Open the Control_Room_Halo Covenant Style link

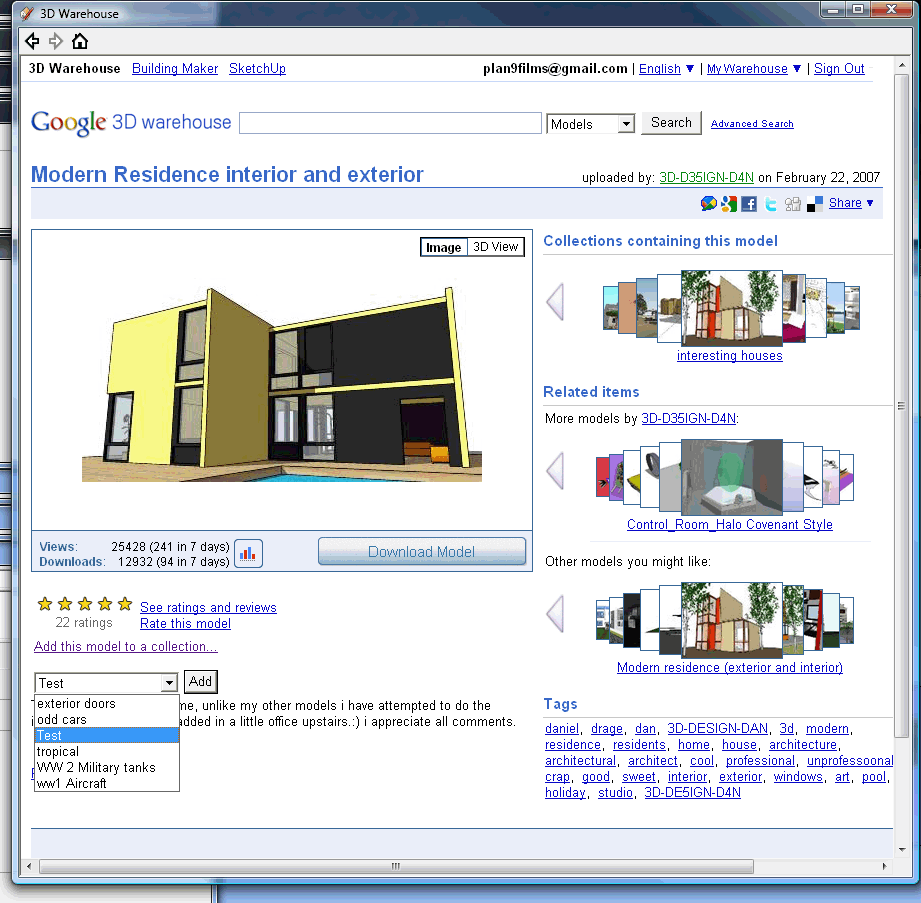click(729, 524)
